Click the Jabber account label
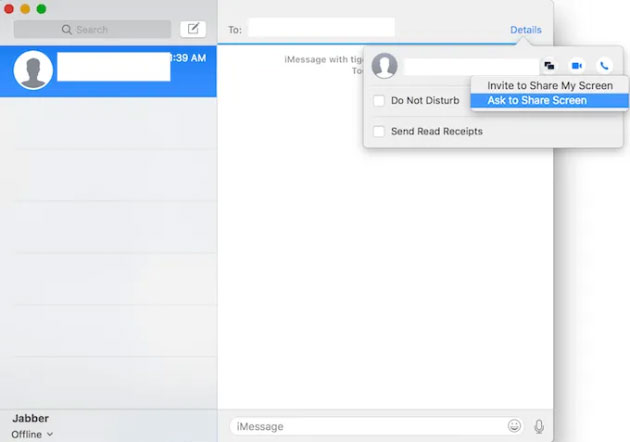 (x=31, y=418)
